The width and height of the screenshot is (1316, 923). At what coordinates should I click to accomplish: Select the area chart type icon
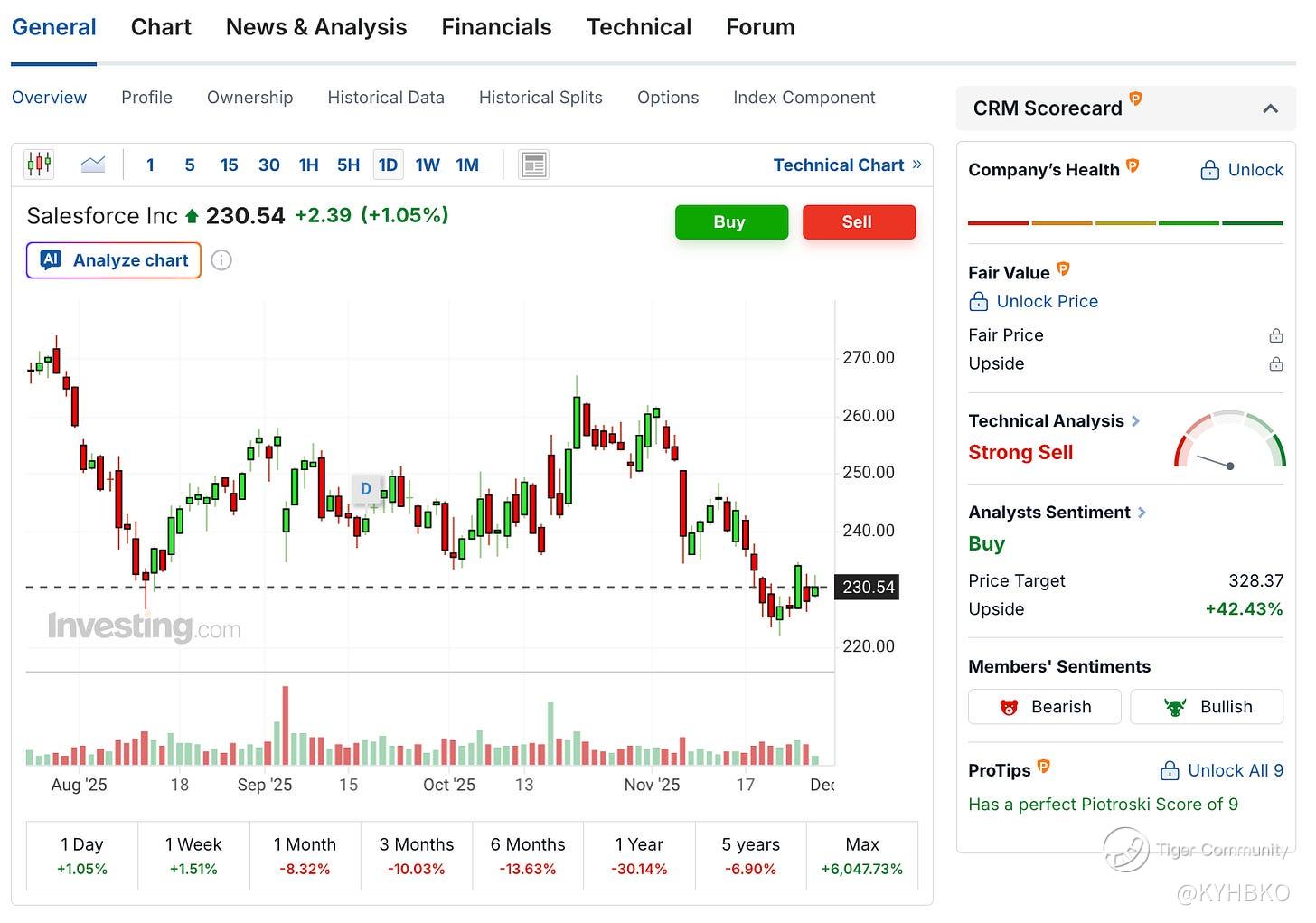(x=92, y=165)
